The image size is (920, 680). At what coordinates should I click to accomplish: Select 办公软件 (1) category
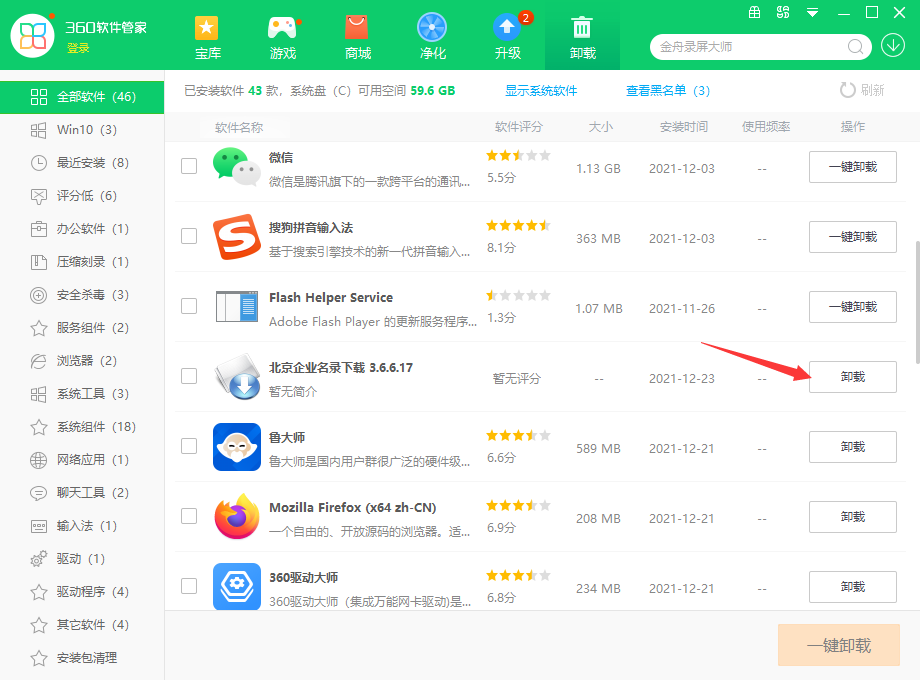[x=82, y=229]
